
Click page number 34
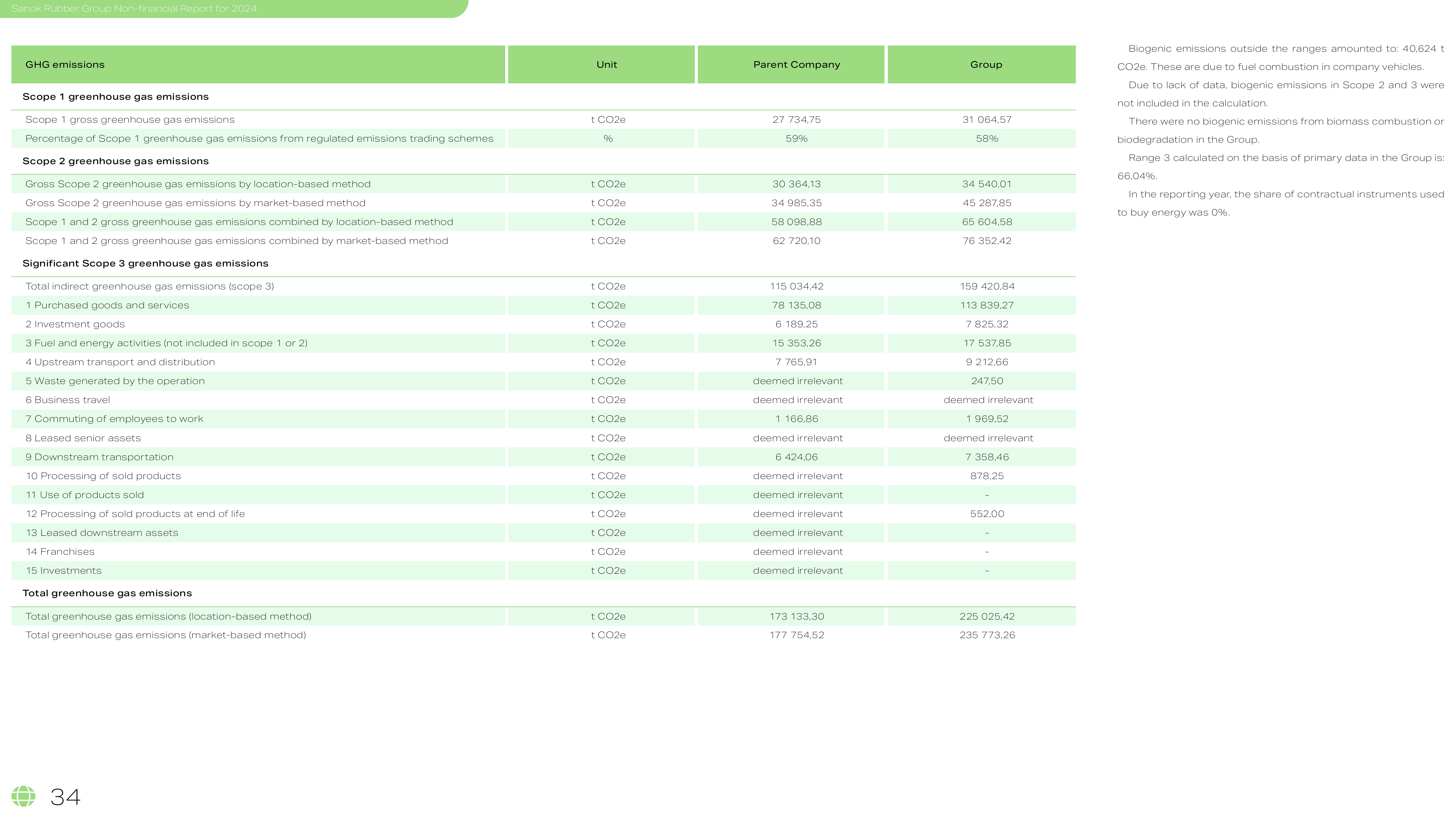click(66, 797)
